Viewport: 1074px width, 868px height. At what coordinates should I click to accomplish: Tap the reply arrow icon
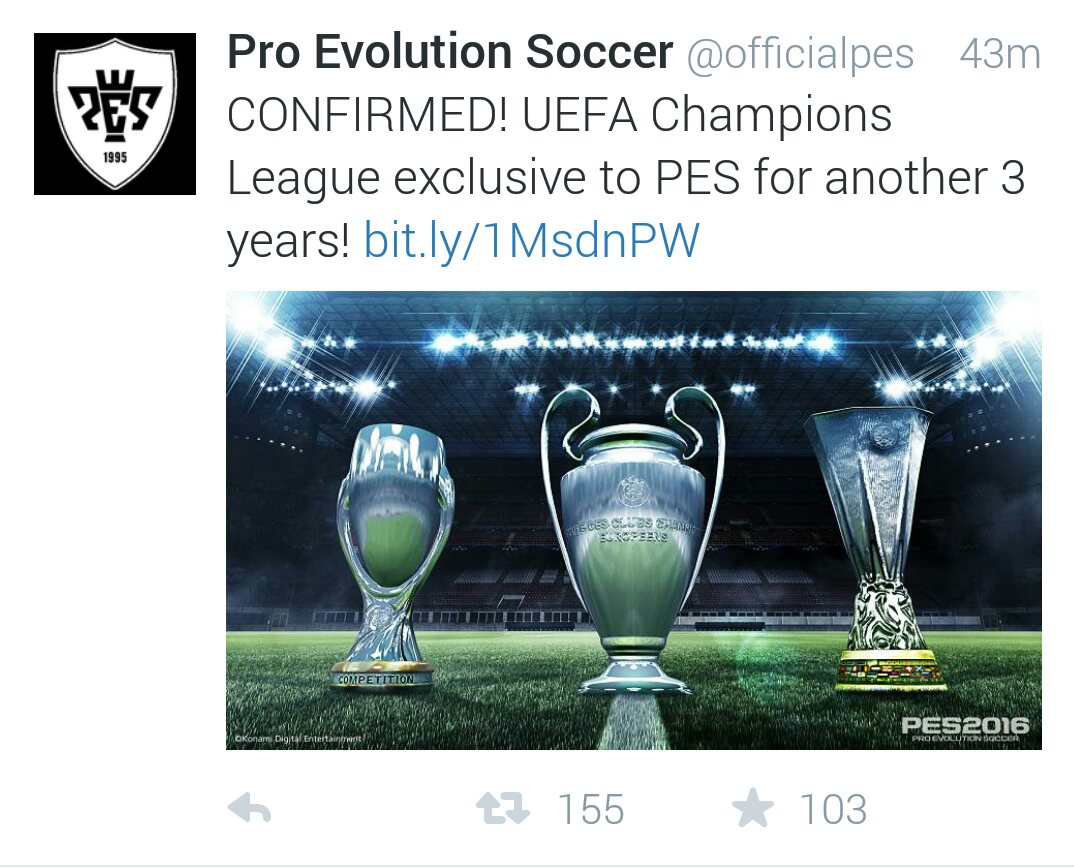[249, 809]
